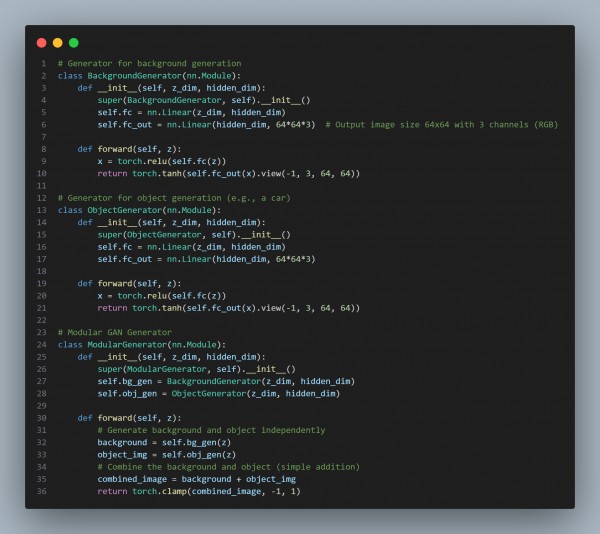This screenshot has height=534, width=600.
Task: Click 'def __init__' text on line 14
Action: click(107, 223)
